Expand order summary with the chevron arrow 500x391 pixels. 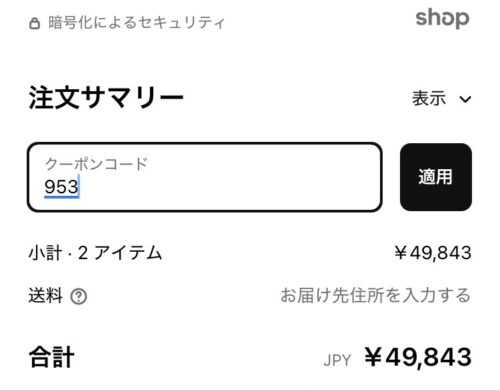tap(465, 99)
